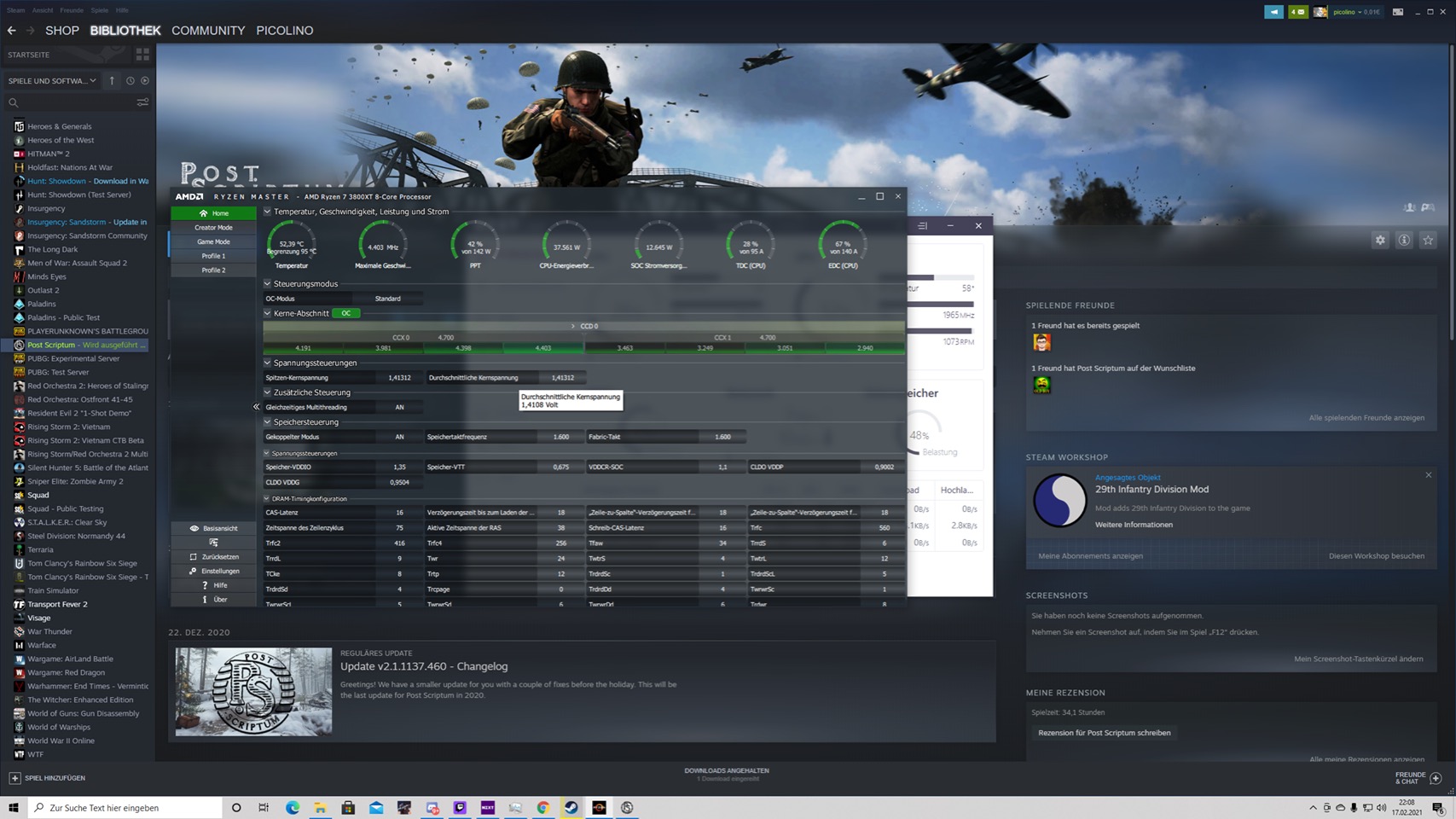Open the Spiele und Software dropdown

pyautogui.click(x=52, y=81)
